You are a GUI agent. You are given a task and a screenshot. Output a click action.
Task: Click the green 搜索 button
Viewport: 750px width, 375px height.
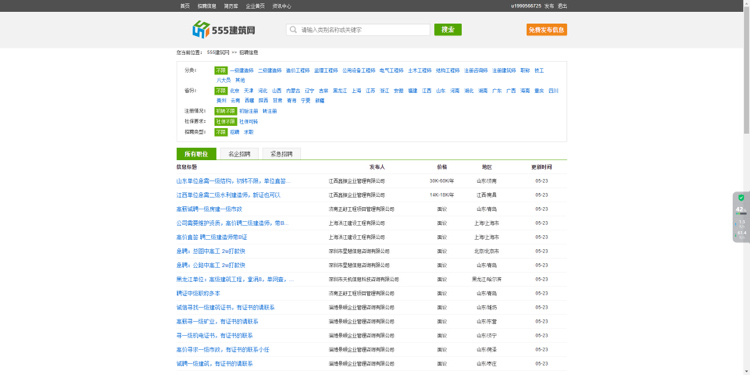[448, 30]
